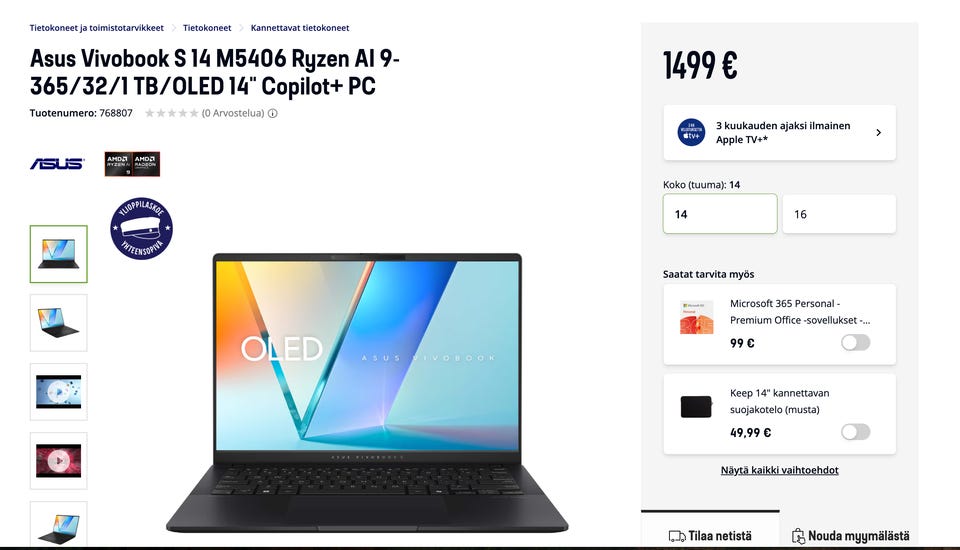This screenshot has width=960, height=550.
Task: Click the Microsoft 365 Personal product image
Action: click(x=697, y=317)
